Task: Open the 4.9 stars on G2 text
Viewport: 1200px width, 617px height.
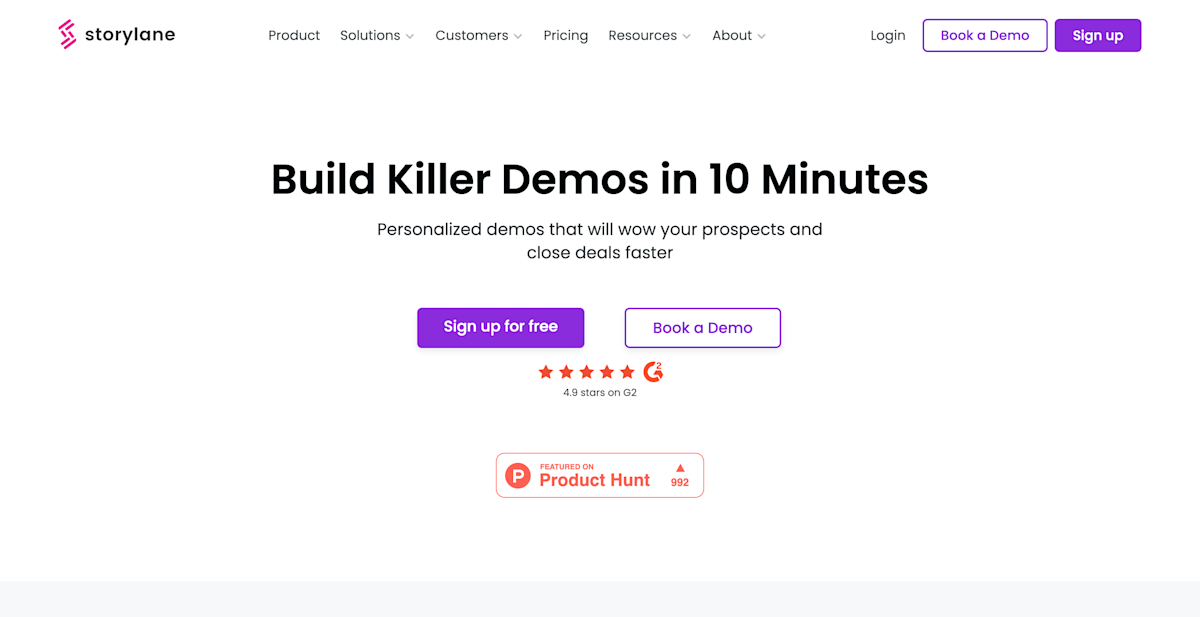Action: [600, 393]
